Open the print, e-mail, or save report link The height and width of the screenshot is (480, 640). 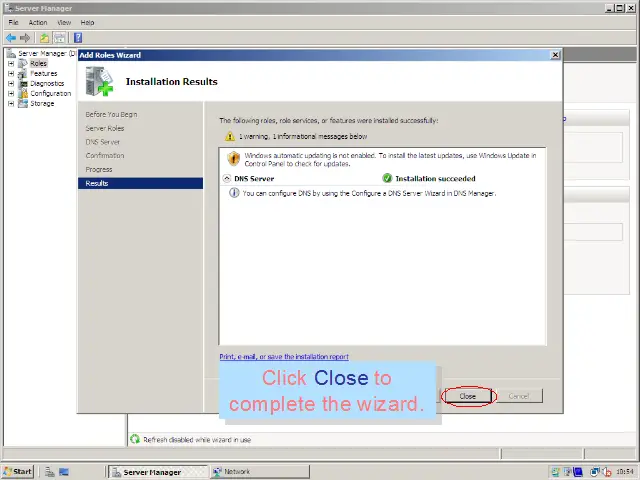coord(284,356)
